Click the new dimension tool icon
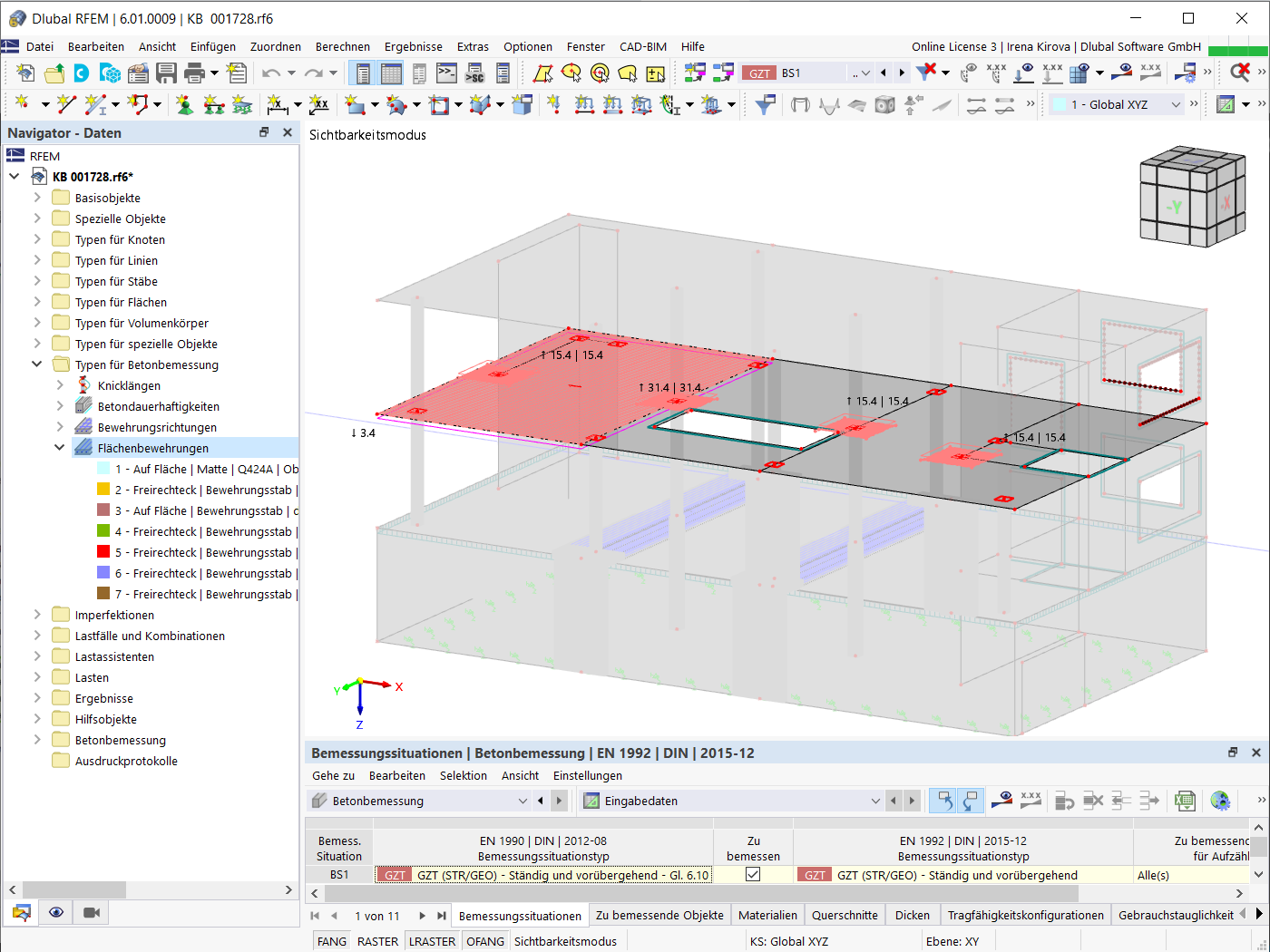 click(x=278, y=105)
